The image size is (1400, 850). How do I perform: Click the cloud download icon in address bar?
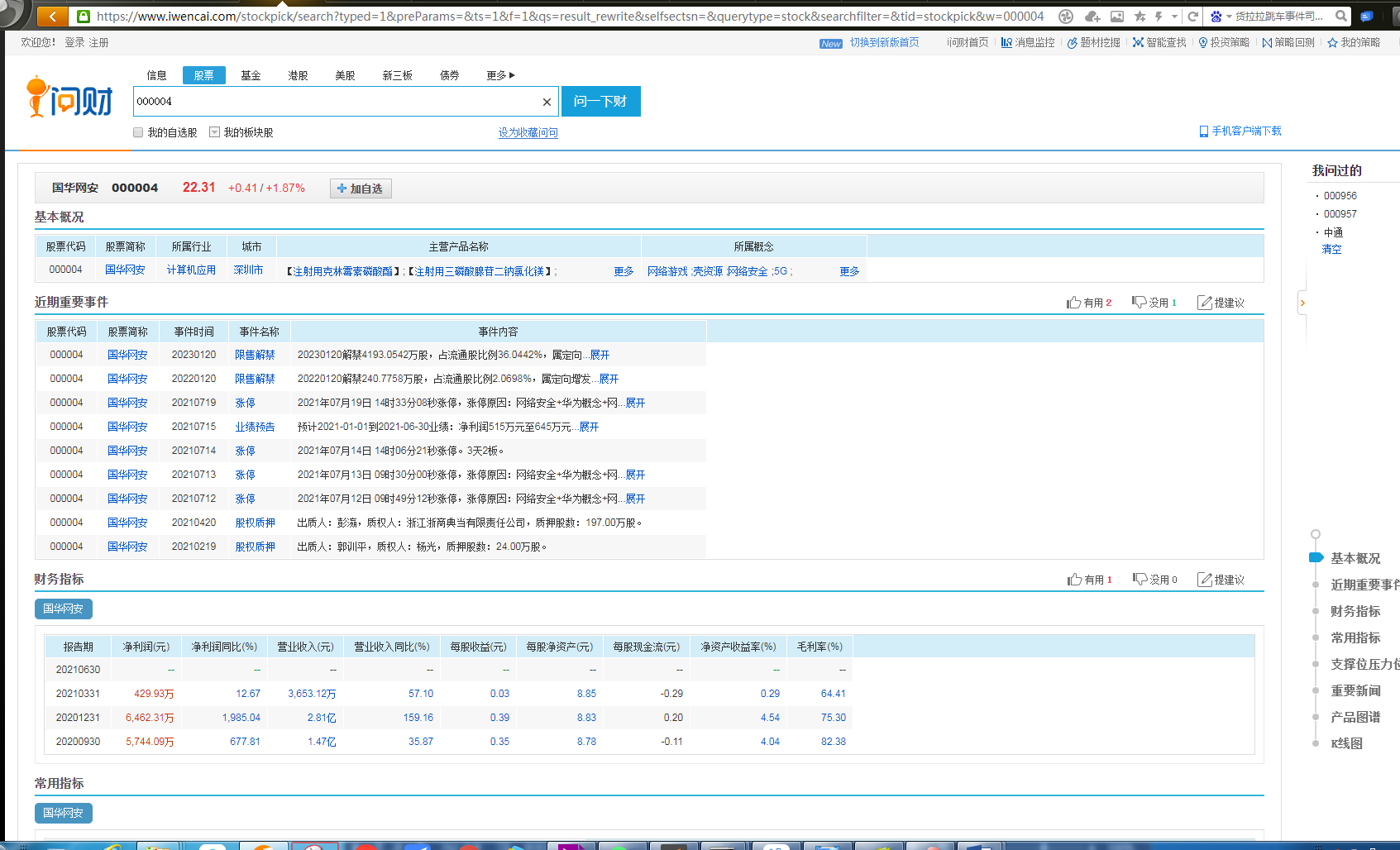1092,16
